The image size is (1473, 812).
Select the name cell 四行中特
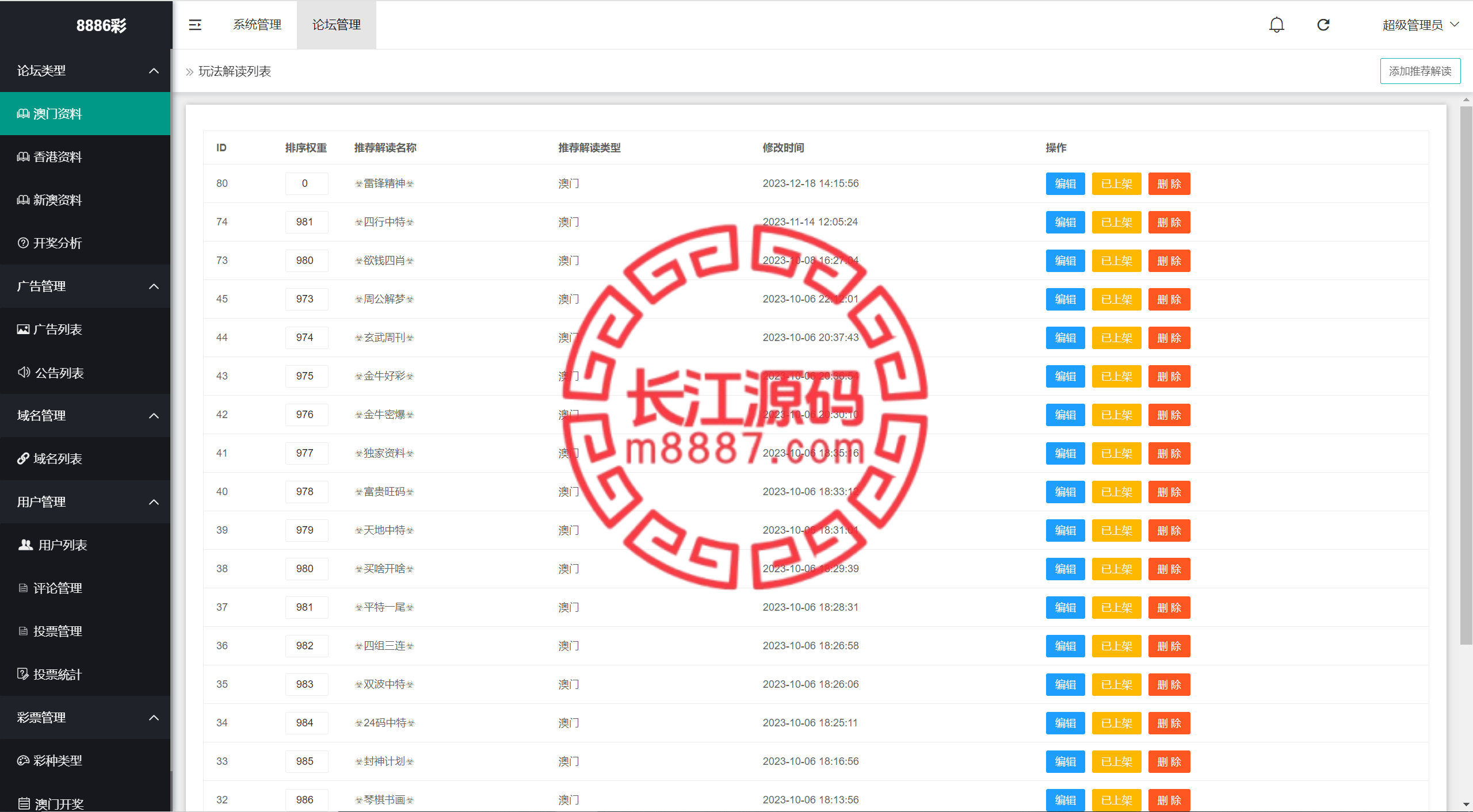click(x=384, y=222)
